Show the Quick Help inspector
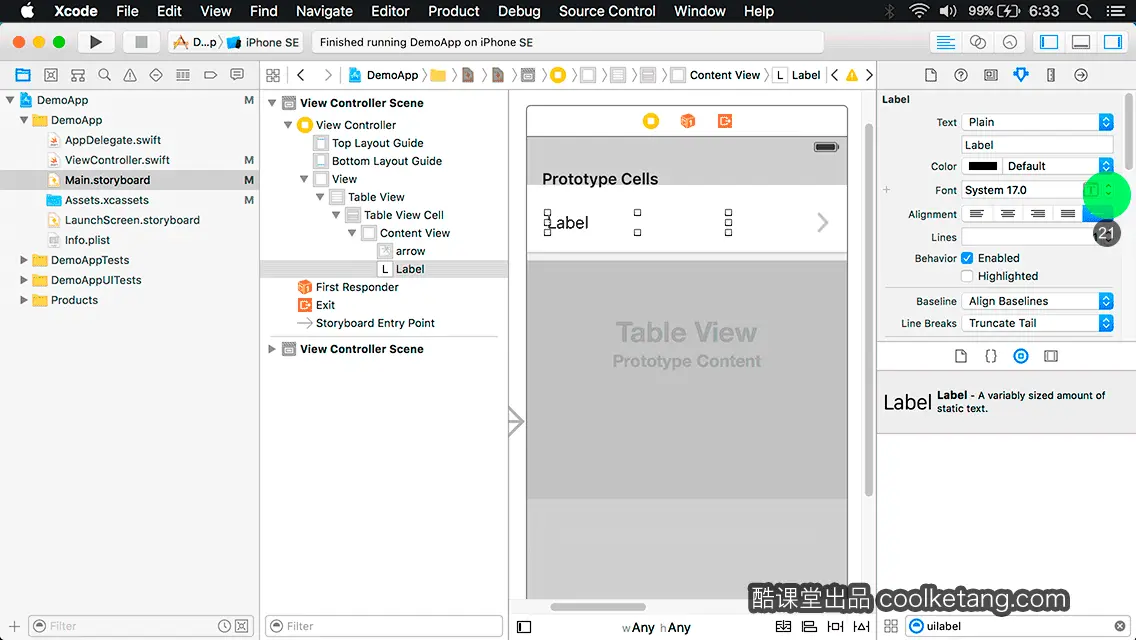Screen dimensions: 1136x640 pyautogui.click(x=961, y=75)
